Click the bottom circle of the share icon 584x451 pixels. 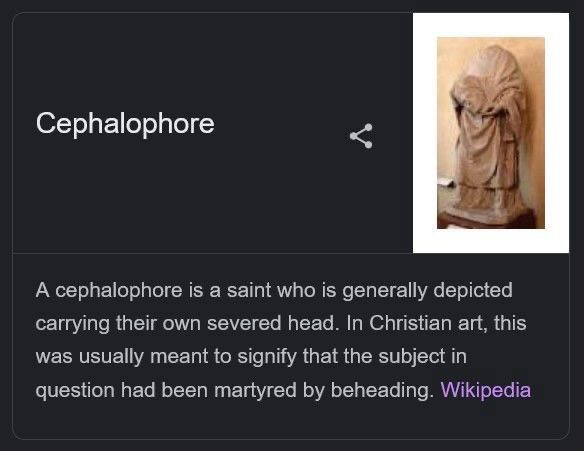pos(368,144)
